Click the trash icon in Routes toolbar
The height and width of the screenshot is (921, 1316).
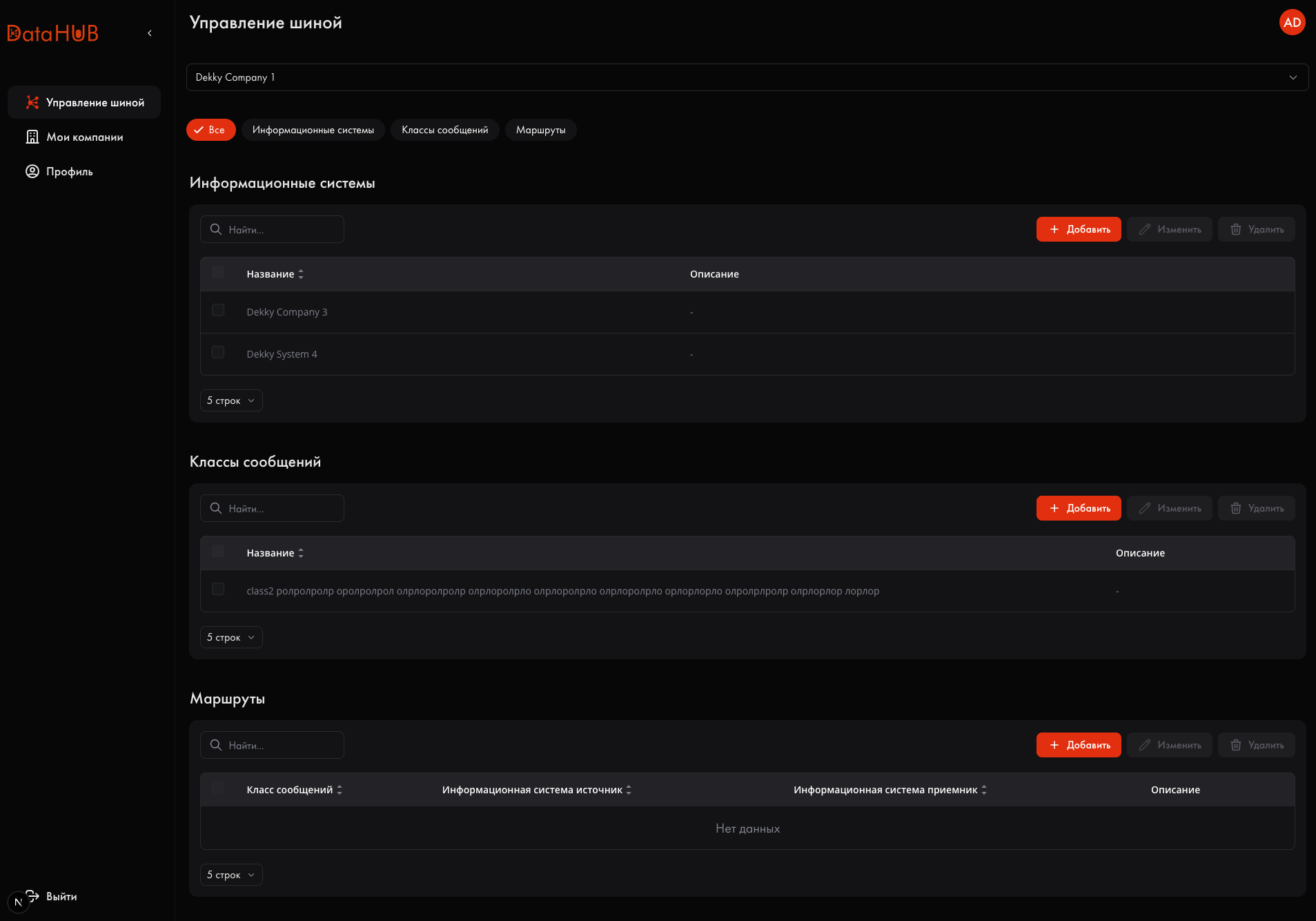(1236, 745)
